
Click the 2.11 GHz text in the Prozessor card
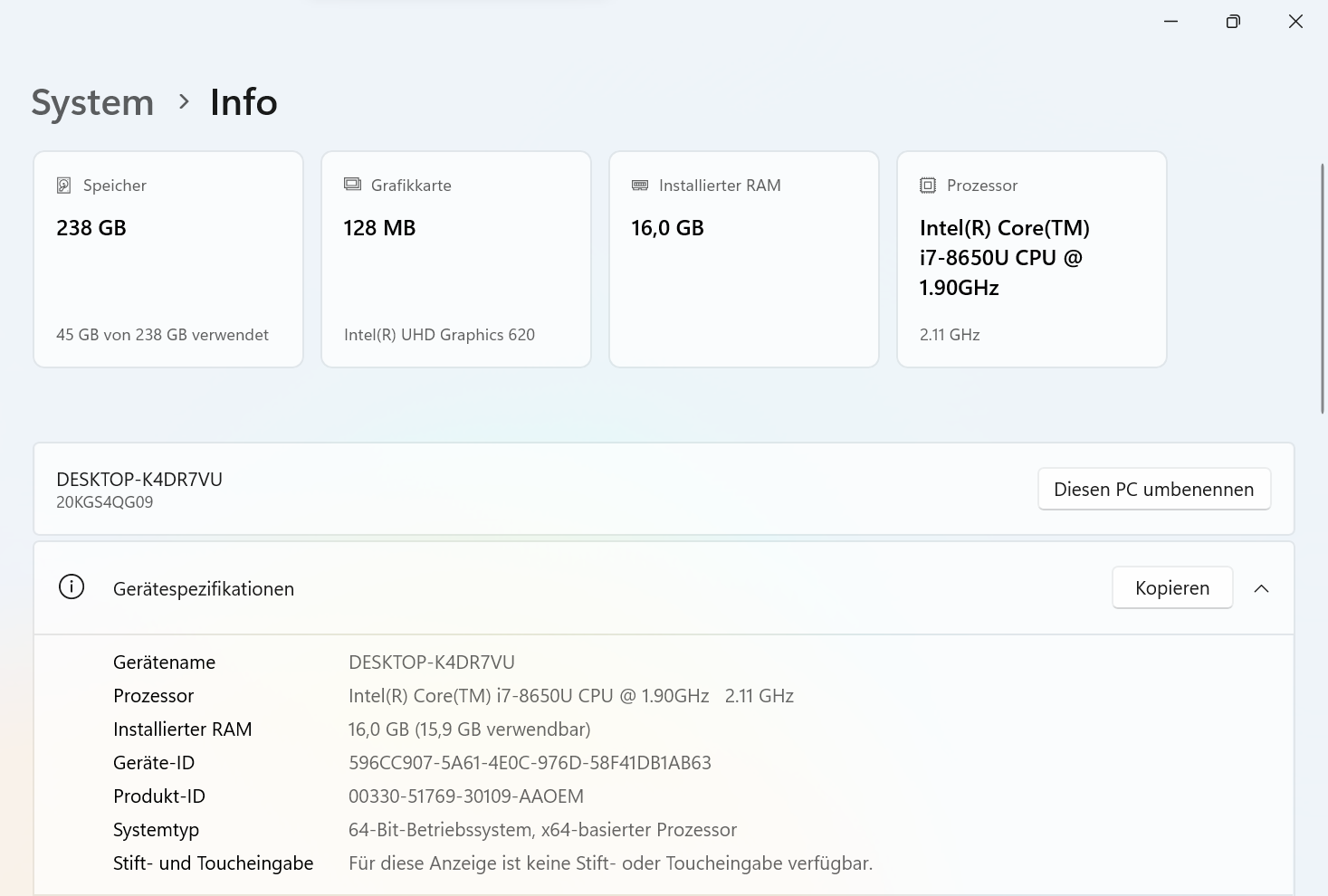(950, 335)
